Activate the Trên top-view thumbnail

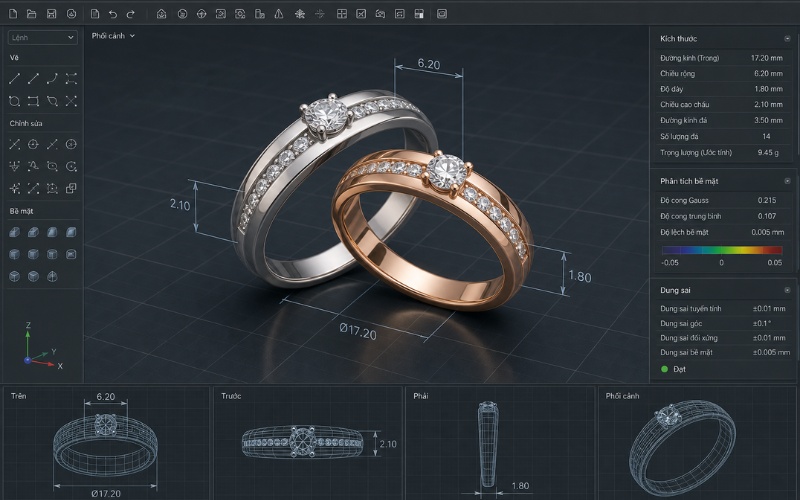(x=106, y=443)
